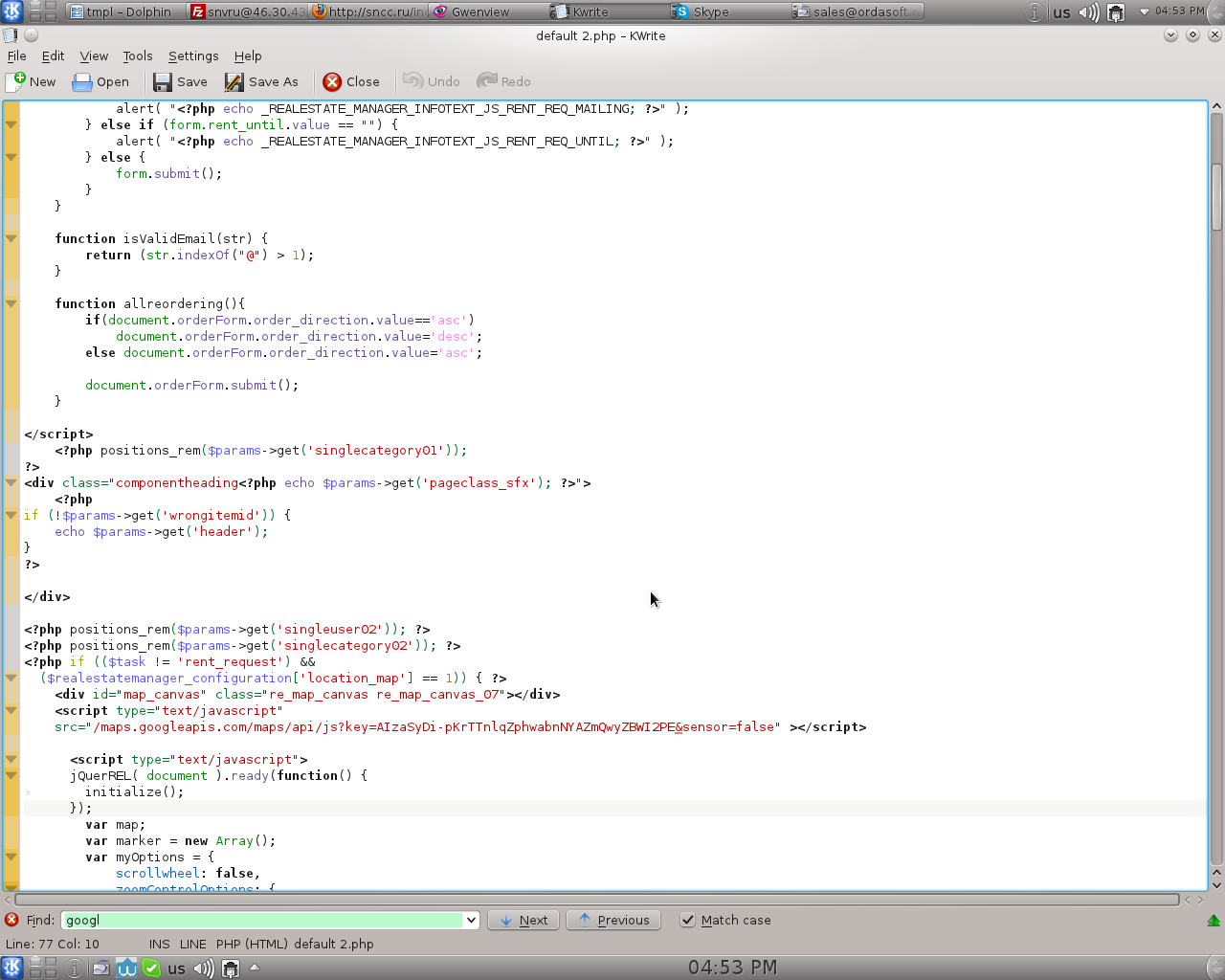Viewport: 1225px width, 980px height.
Task: Open the KDE application launcher in the top panel
Action: (11, 11)
